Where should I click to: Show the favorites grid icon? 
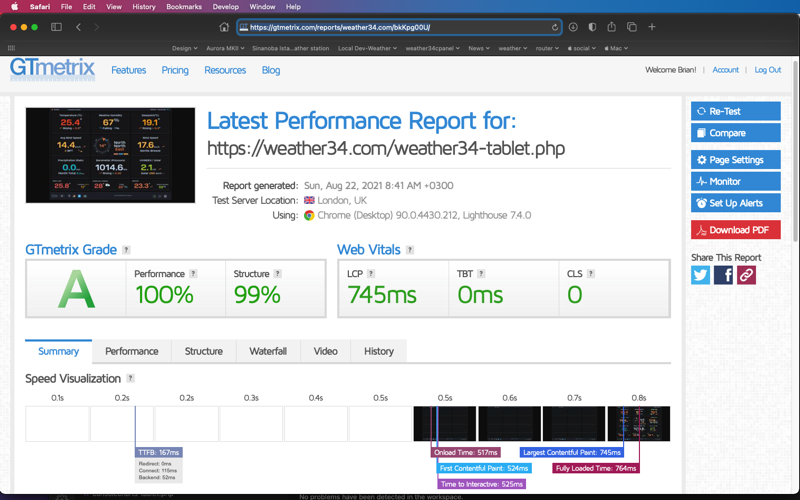tap(11, 48)
